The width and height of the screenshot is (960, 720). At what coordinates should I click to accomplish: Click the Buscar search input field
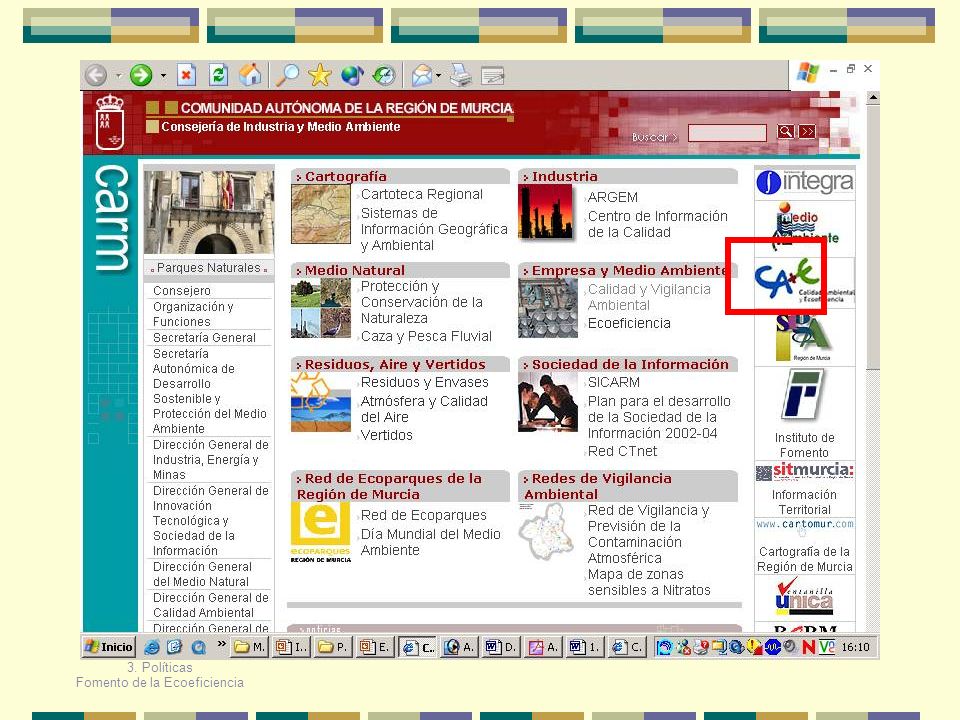pos(727,133)
